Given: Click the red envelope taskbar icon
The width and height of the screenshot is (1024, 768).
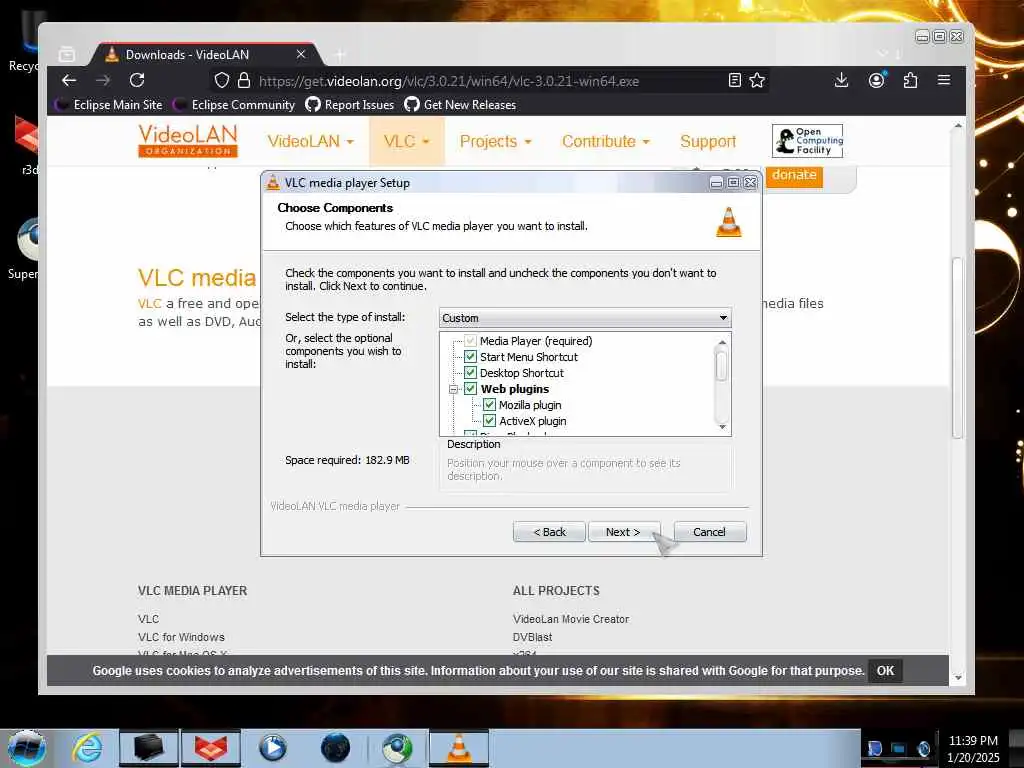Looking at the screenshot, I should pos(211,748).
